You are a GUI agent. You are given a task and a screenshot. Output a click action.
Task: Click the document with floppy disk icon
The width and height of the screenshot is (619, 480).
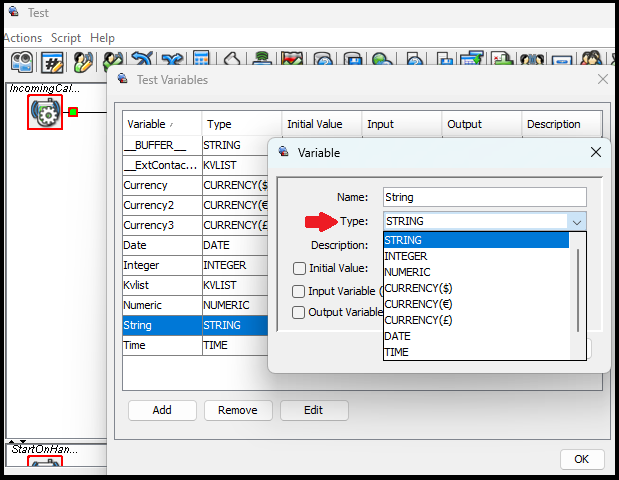coord(445,59)
